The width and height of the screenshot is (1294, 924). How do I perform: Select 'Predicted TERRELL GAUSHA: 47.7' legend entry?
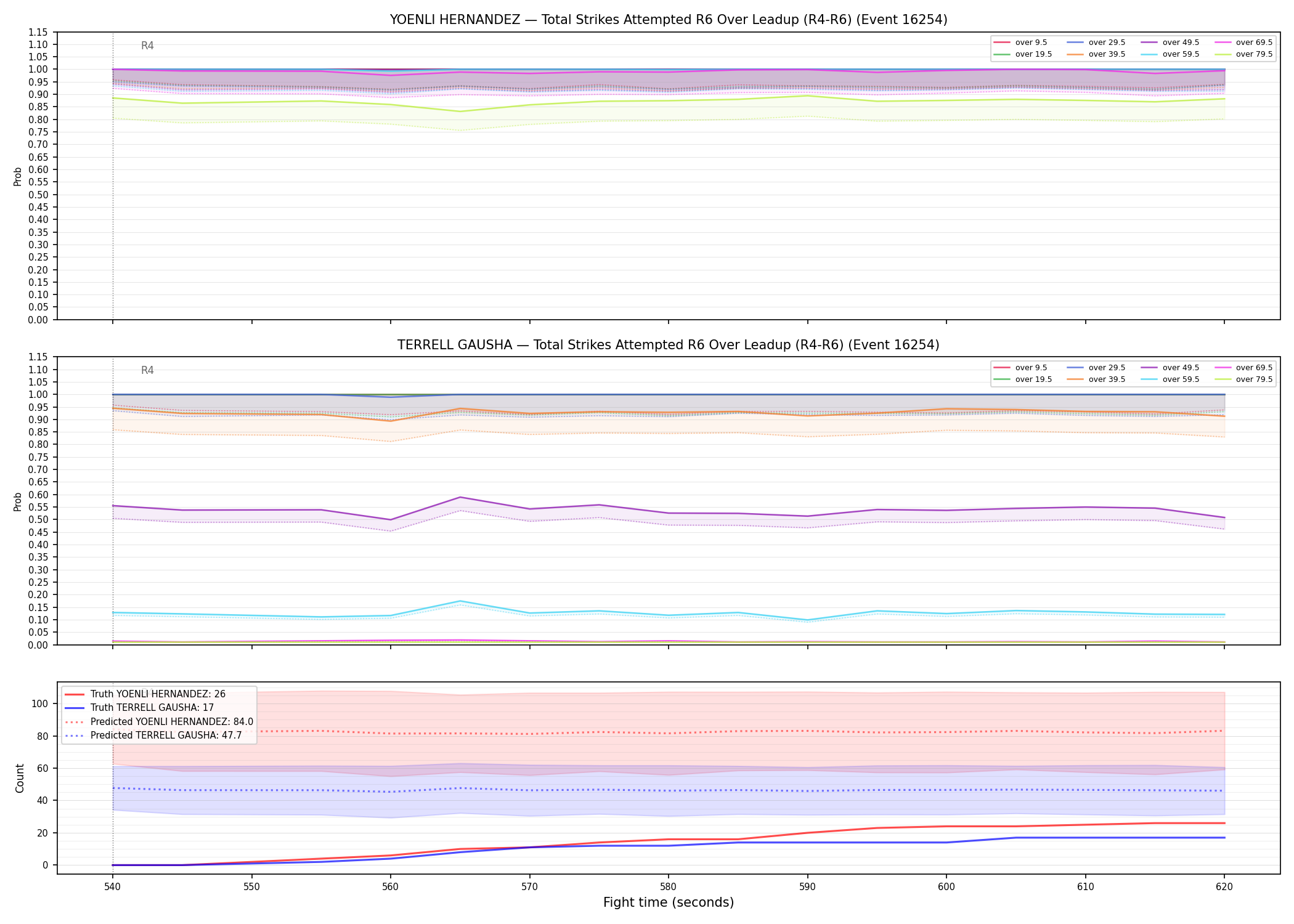153,736
